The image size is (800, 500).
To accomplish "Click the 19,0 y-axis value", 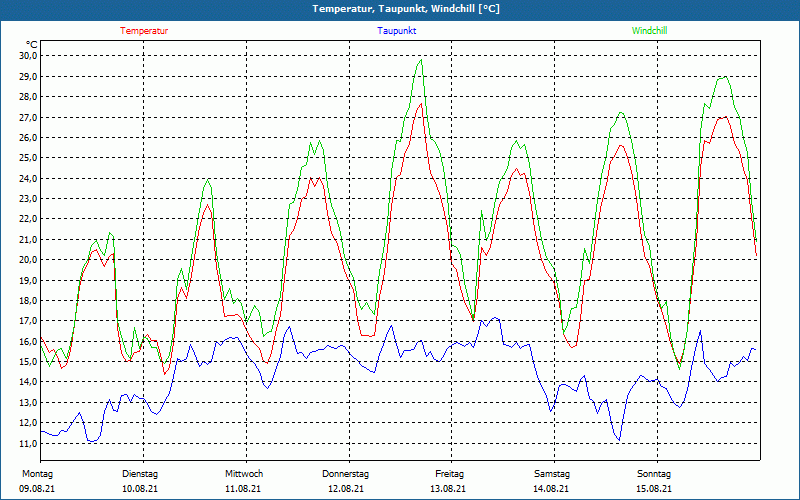I will [29, 280].
